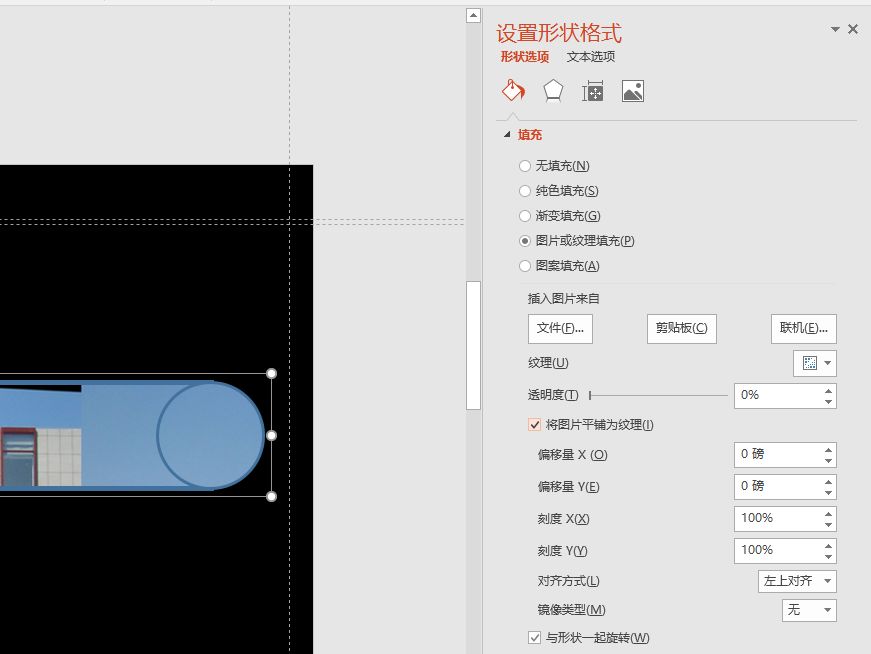Toggle 与形状一起旋转 checkbox
The height and width of the screenshot is (654, 871).
pos(534,638)
